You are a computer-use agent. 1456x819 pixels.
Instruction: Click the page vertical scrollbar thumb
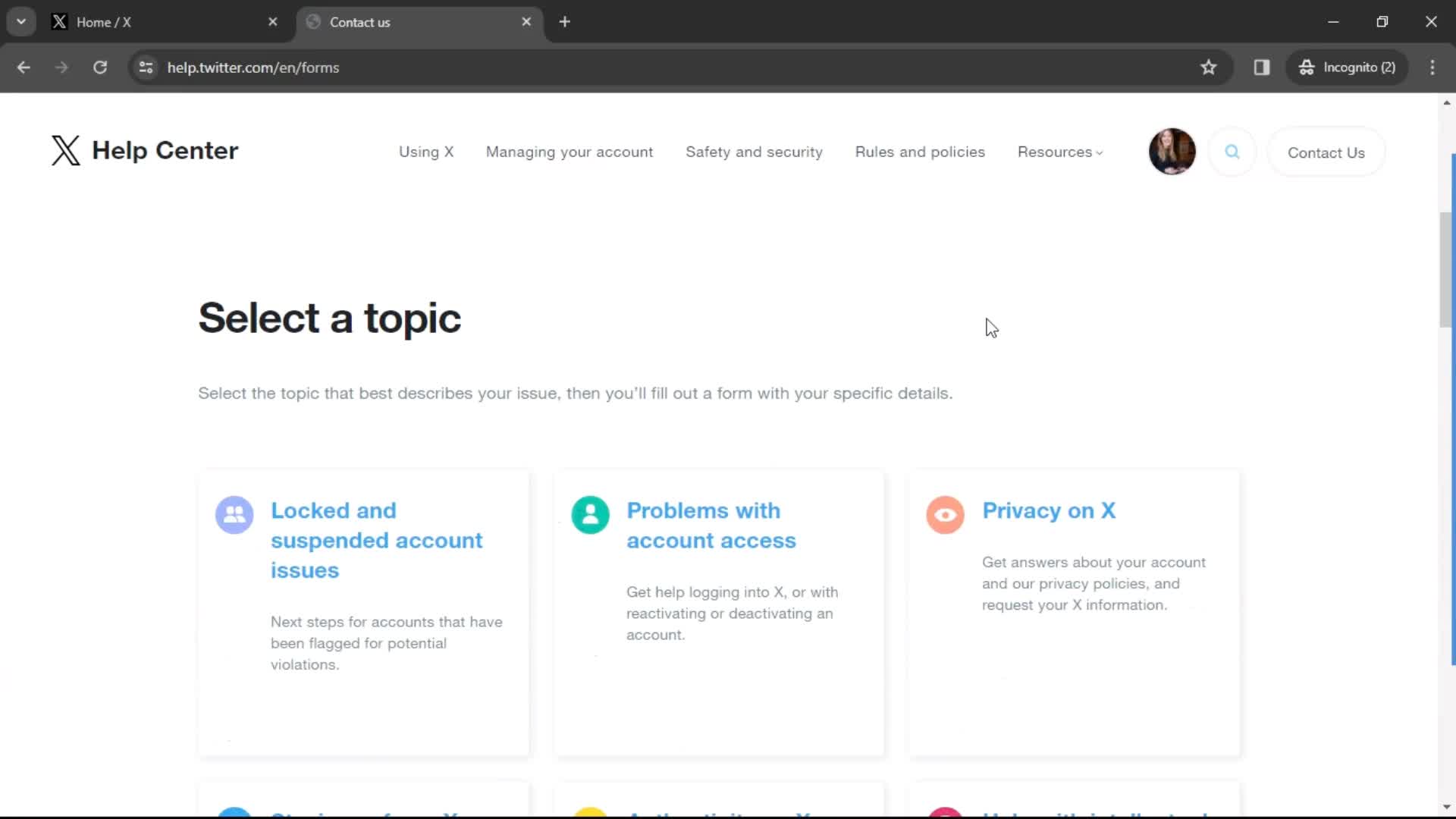pos(1446,271)
